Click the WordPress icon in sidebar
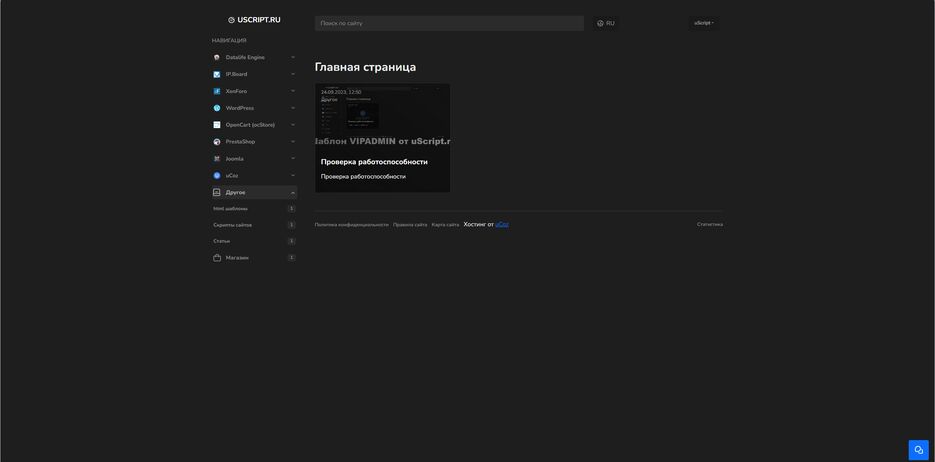Screen dimensions: 935x462 217,108
